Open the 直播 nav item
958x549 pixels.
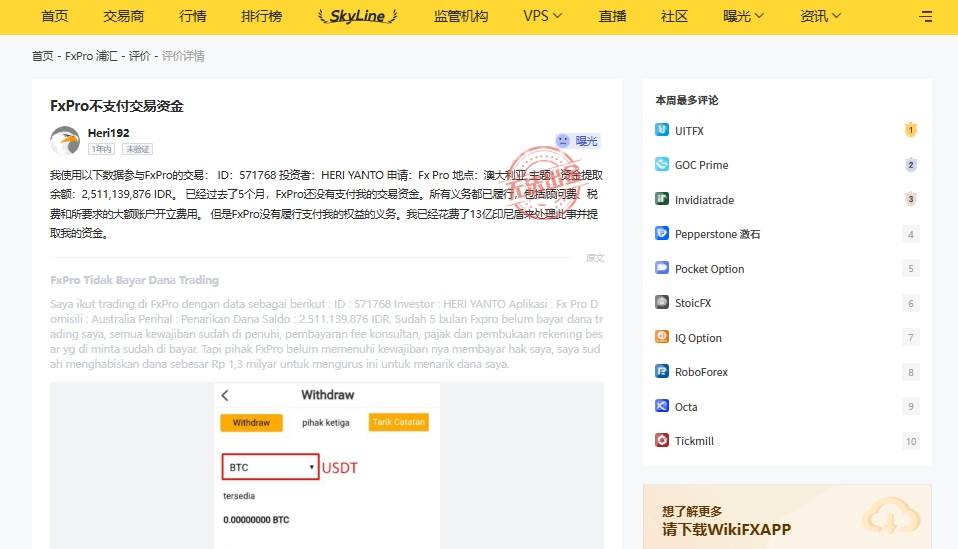point(612,16)
